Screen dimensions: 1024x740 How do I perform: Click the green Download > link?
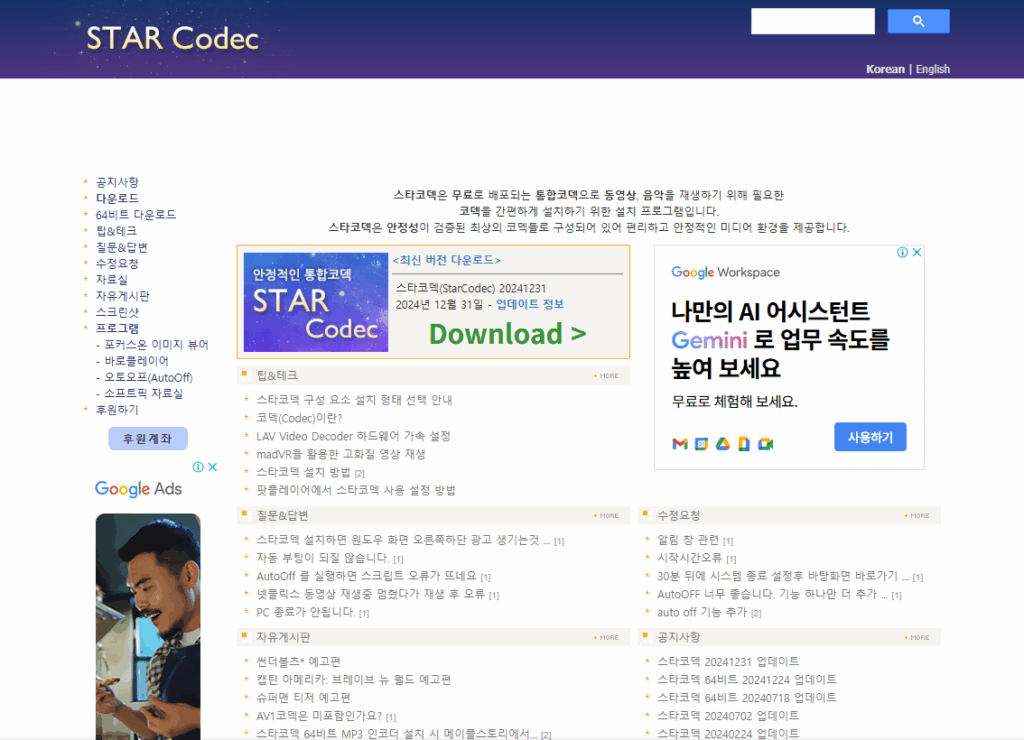[507, 334]
